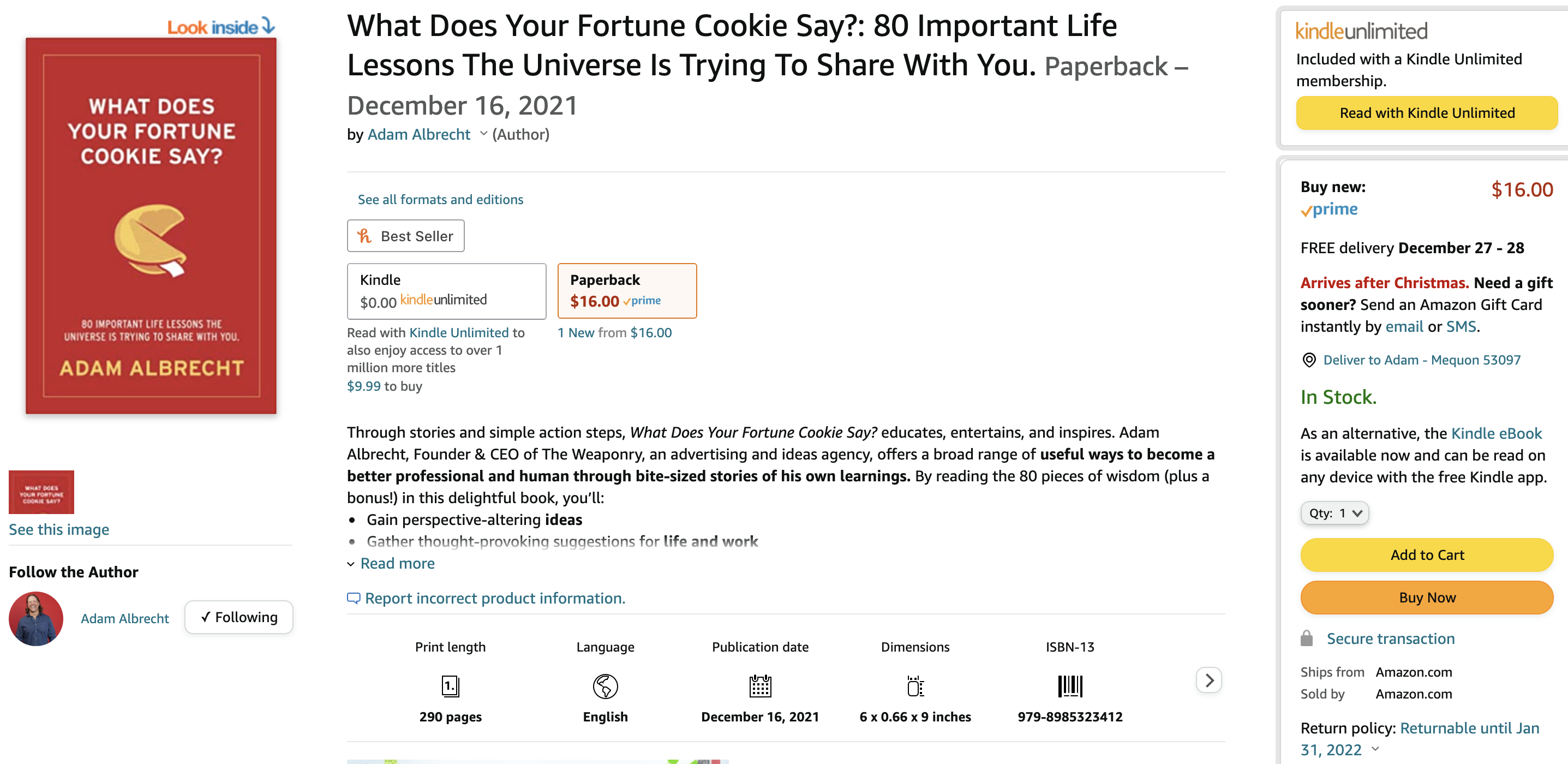Click the ISBN-13 barcode icon
The height and width of the screenshot is (764, 1568).
(x=1069, y=686)
